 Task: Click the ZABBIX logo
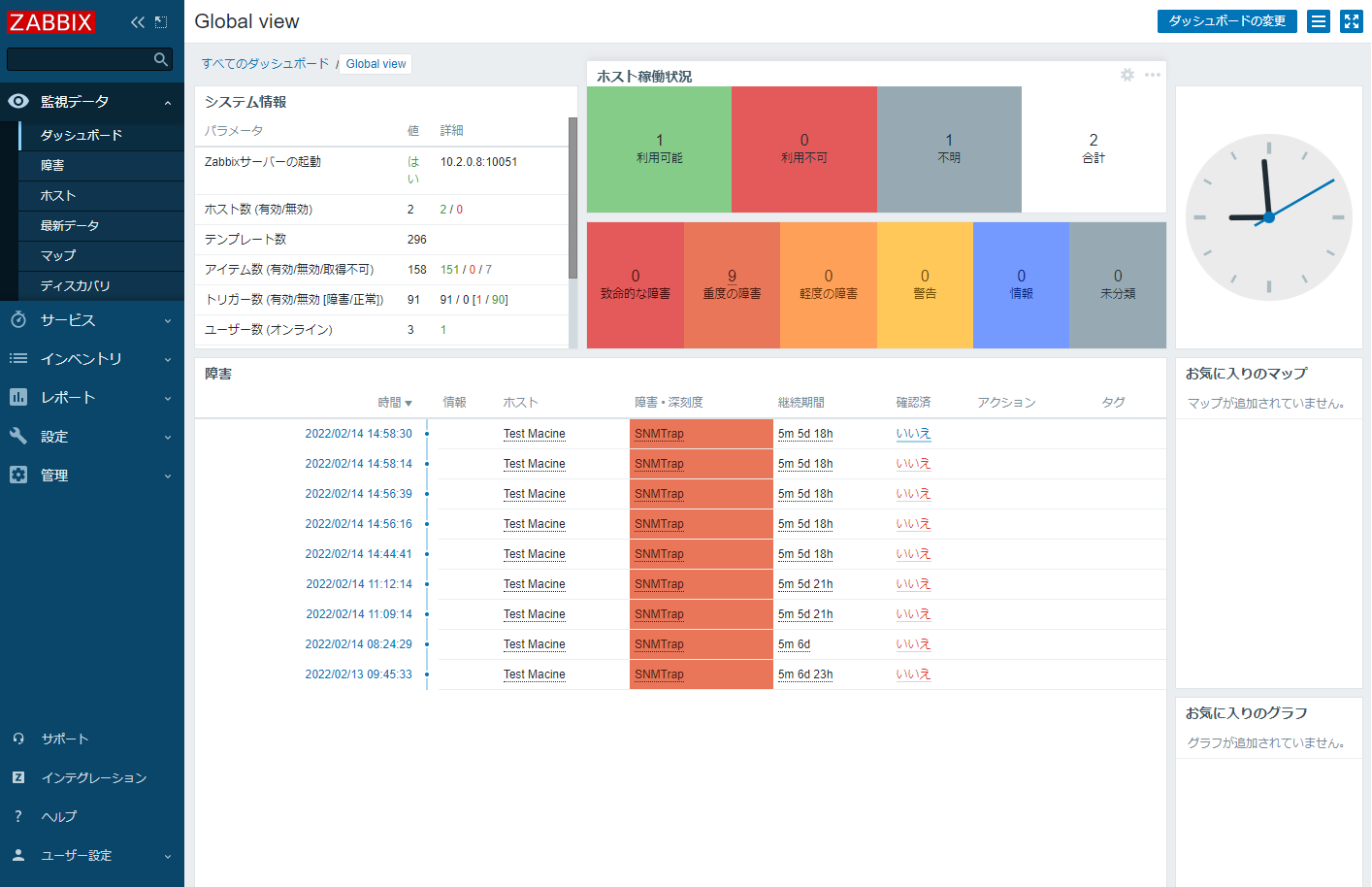coord(50,22)
